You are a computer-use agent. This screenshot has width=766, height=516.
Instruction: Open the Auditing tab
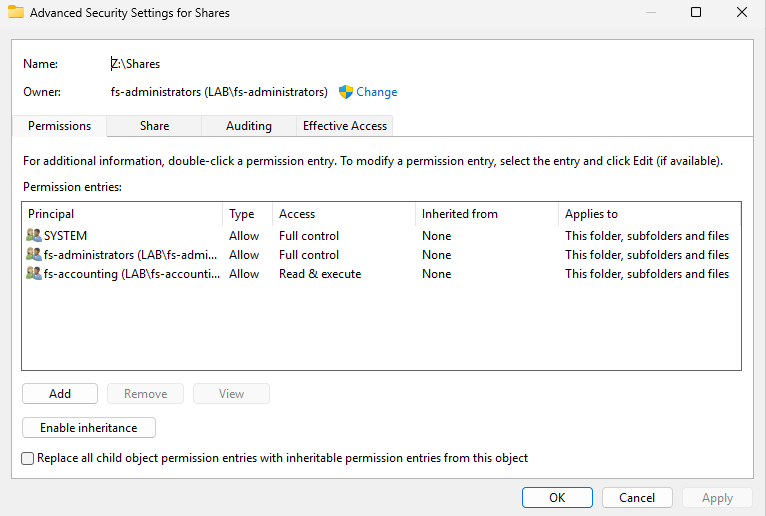pos(249,126)
